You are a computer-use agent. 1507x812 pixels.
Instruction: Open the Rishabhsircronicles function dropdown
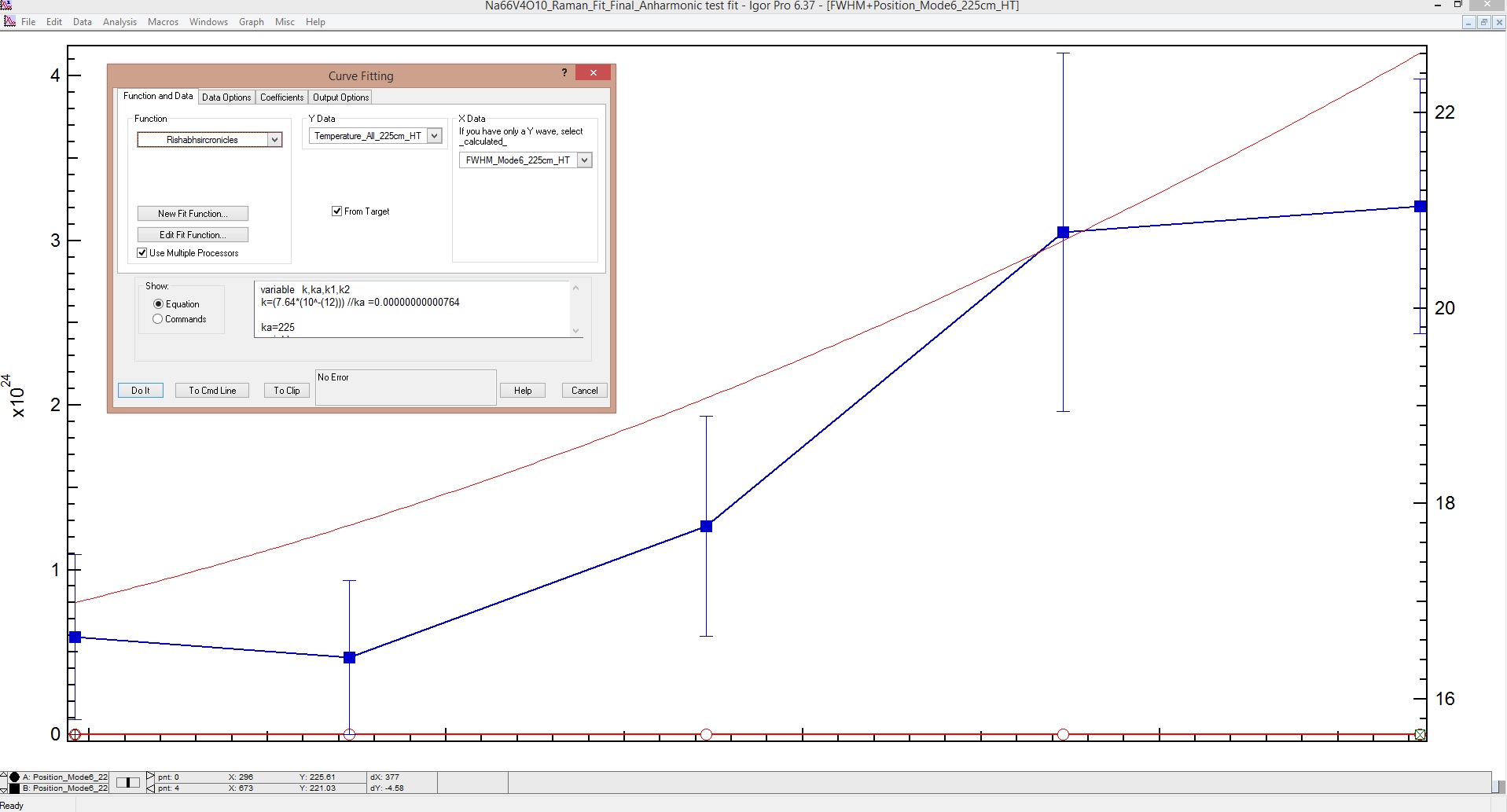point(274,139)
